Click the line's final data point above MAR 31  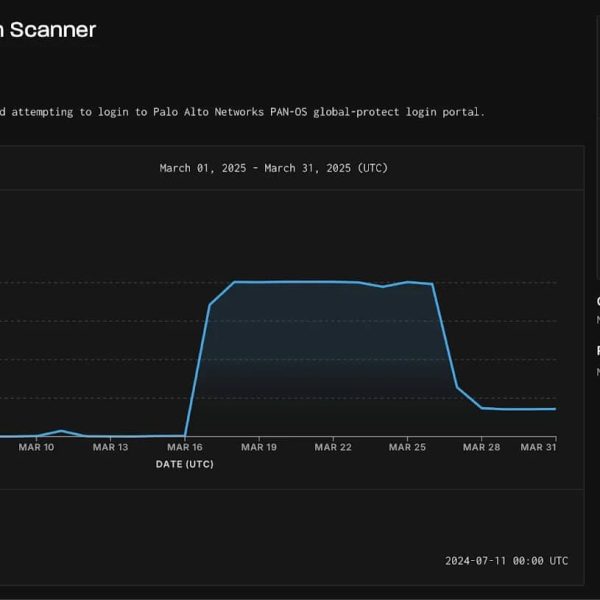[555, 409]
